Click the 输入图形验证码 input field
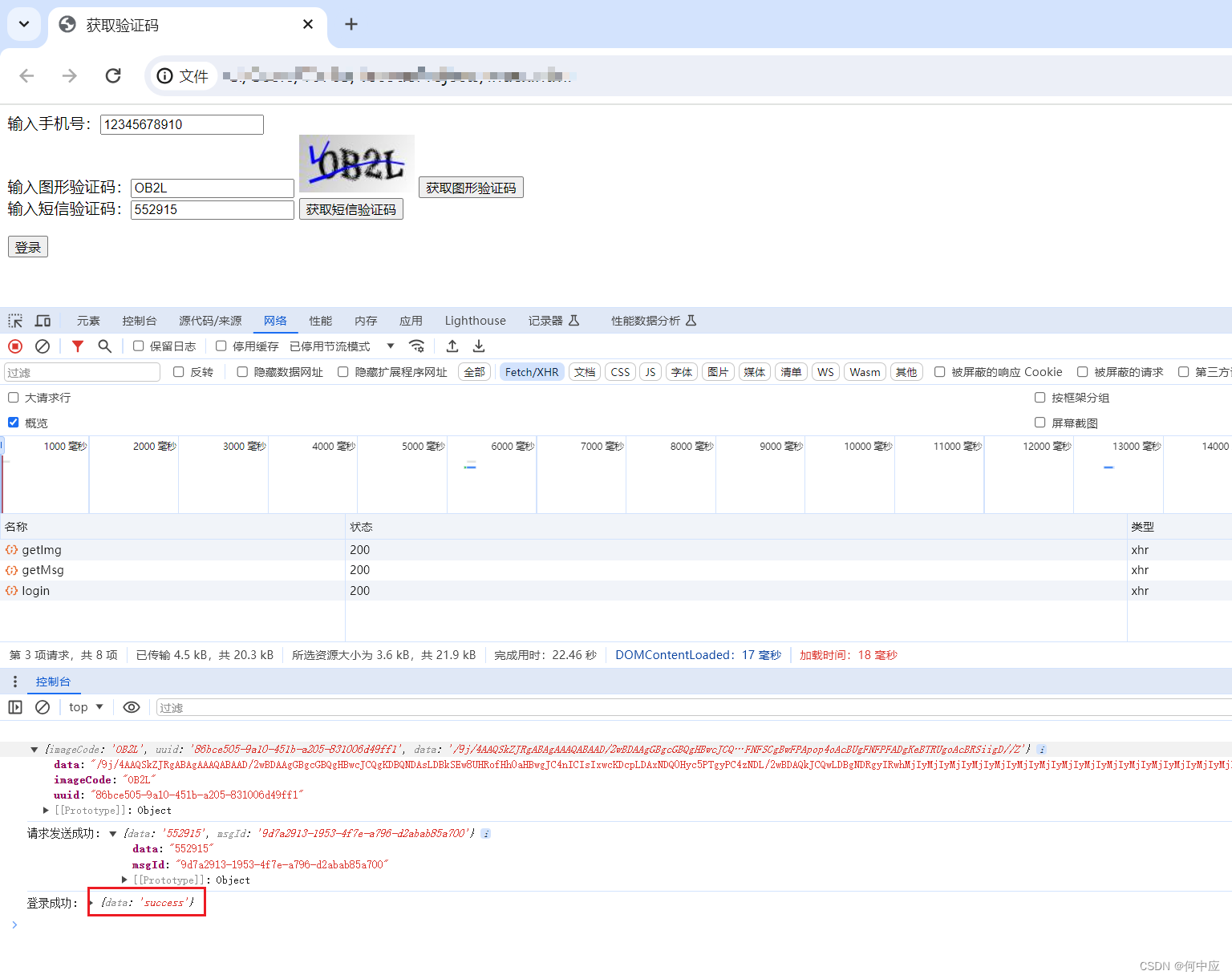 pos(213,188)
